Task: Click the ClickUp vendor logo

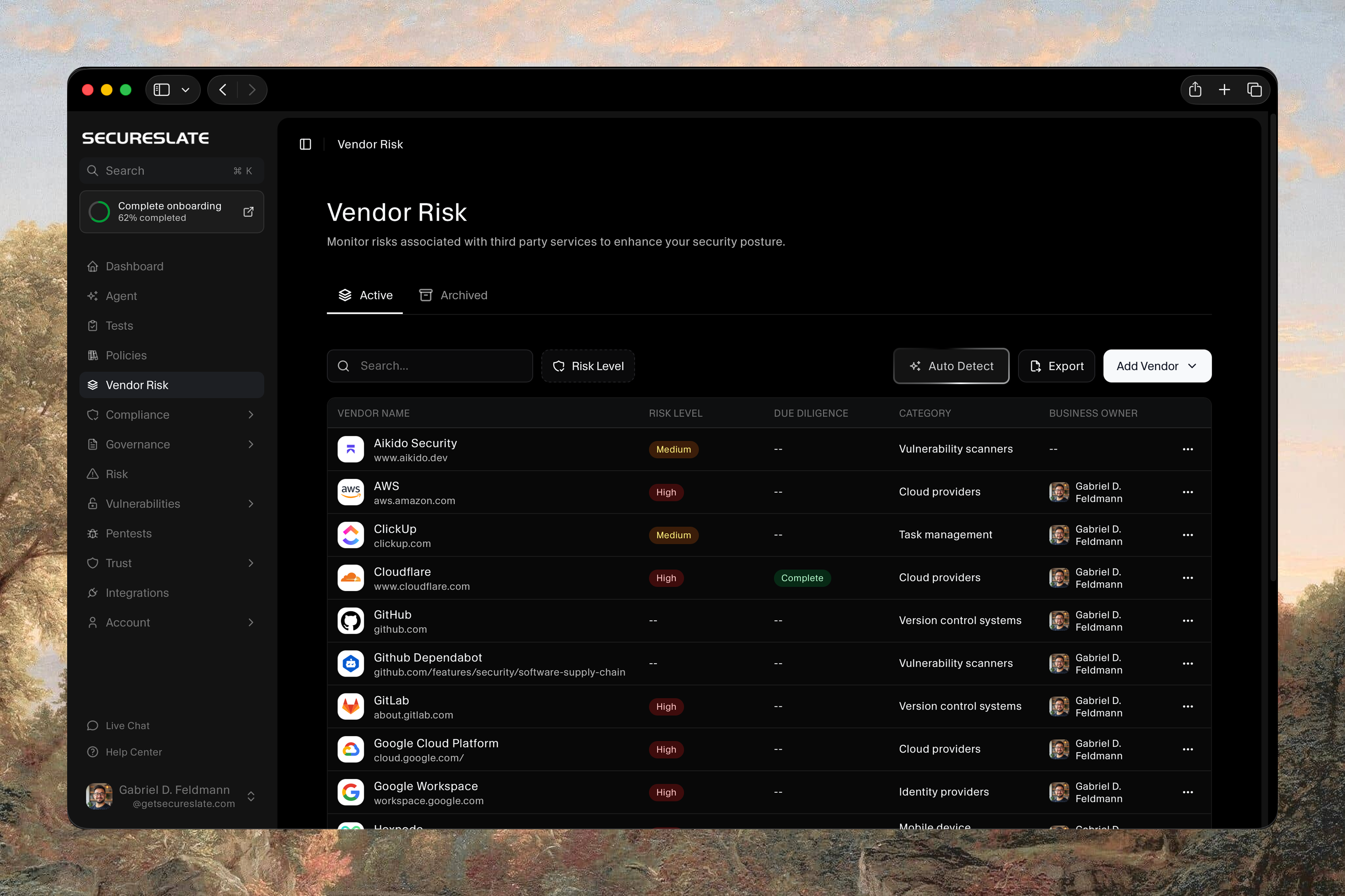Action: point(351,535)
